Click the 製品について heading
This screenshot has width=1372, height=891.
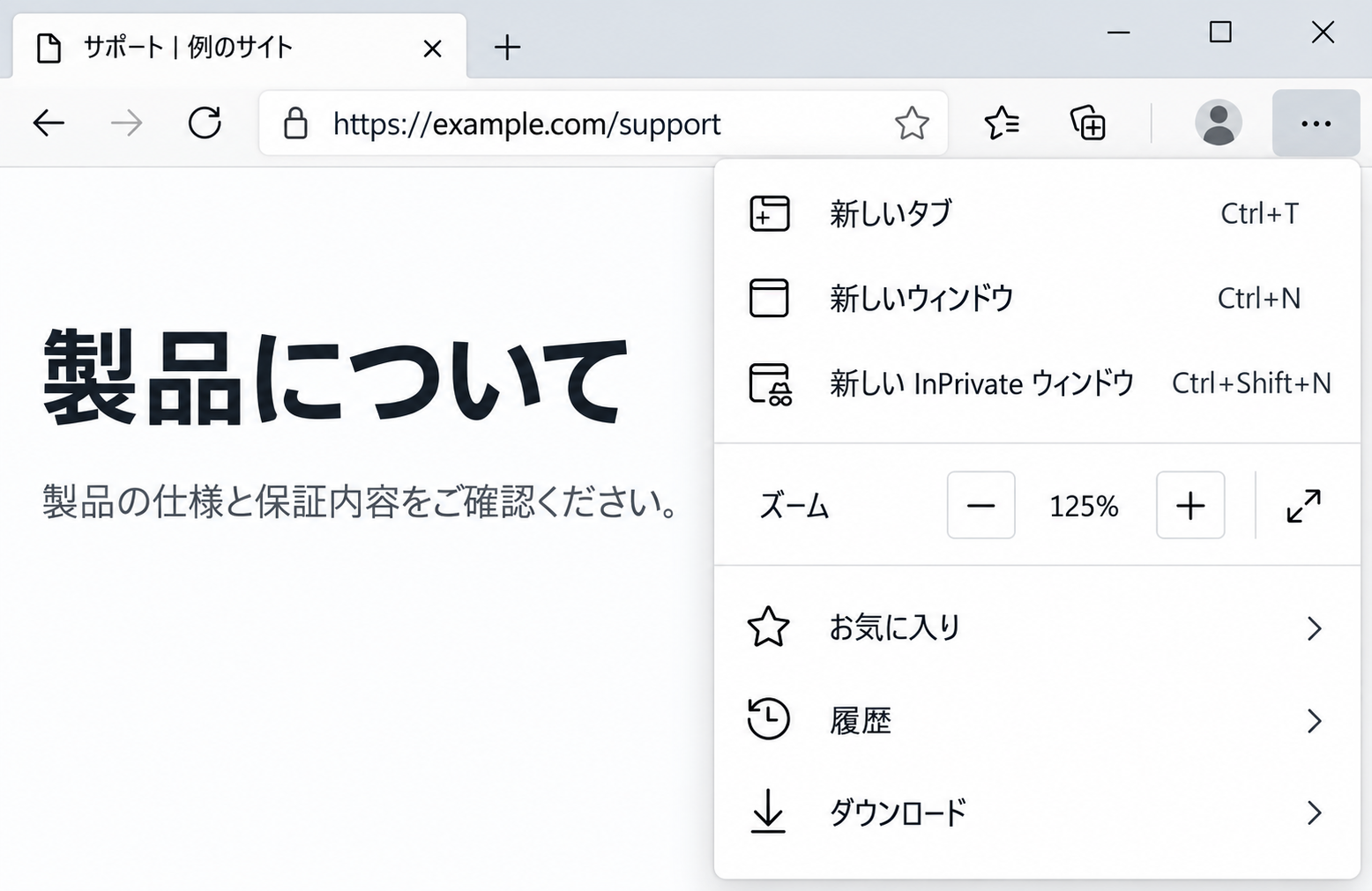pos(335,377)
